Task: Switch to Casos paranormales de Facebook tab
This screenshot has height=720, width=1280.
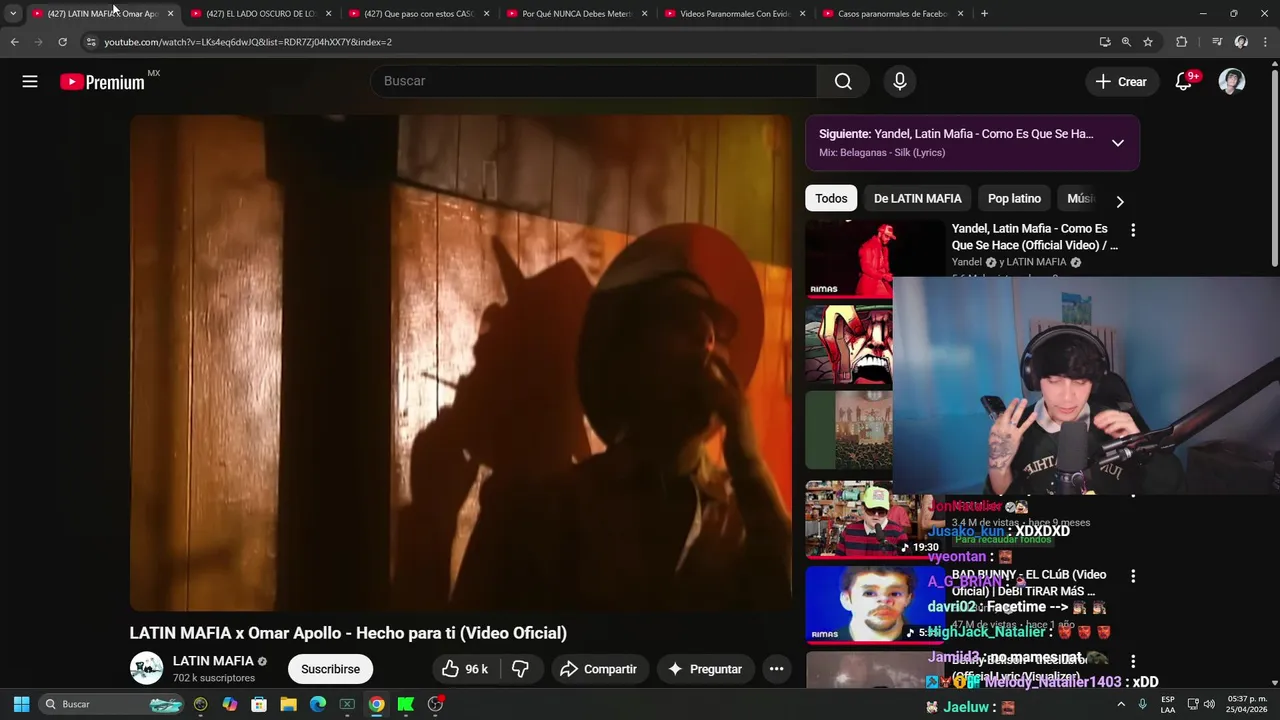Action: (x=892, y=14)
